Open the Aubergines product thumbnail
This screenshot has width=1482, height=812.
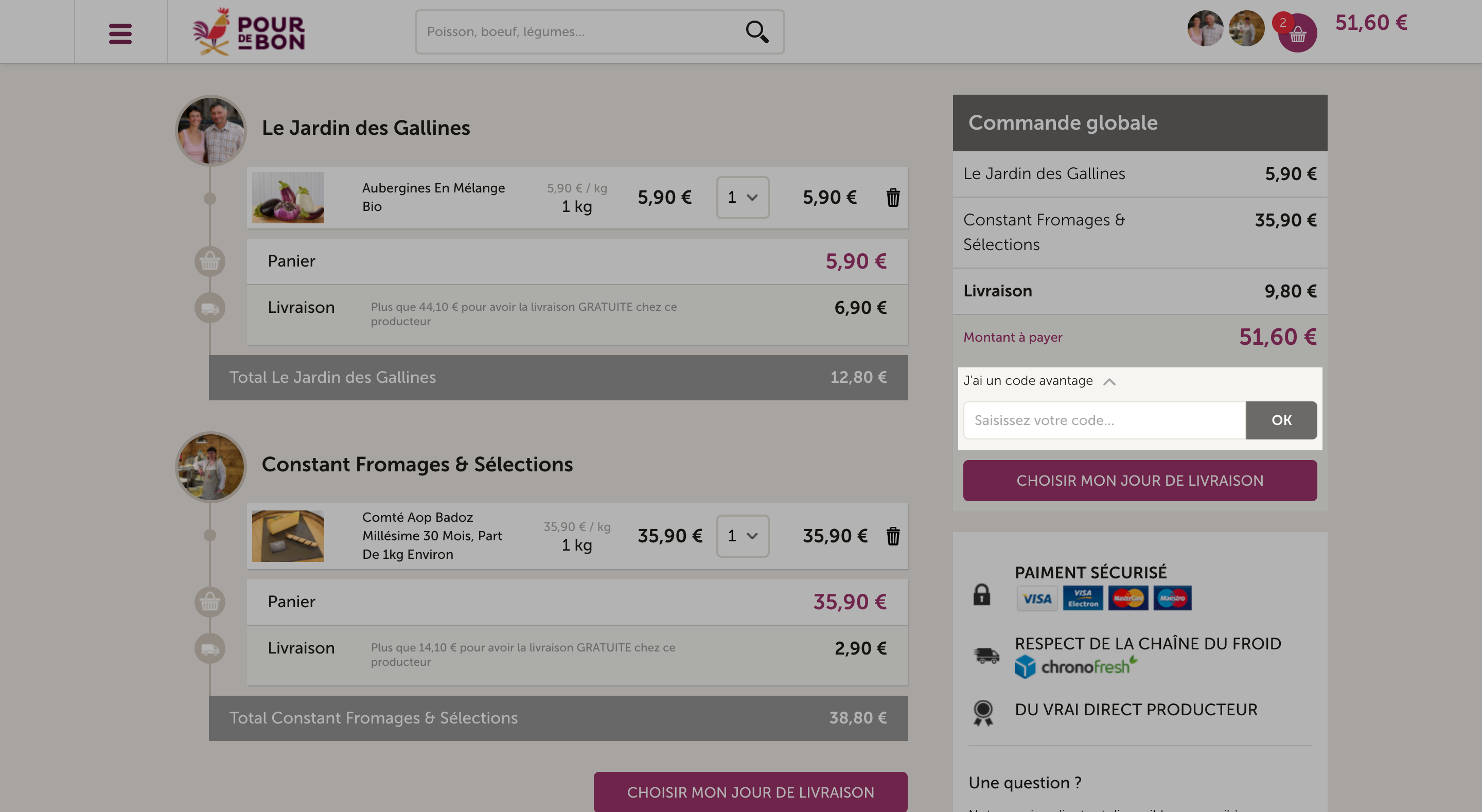pos(288,198)
